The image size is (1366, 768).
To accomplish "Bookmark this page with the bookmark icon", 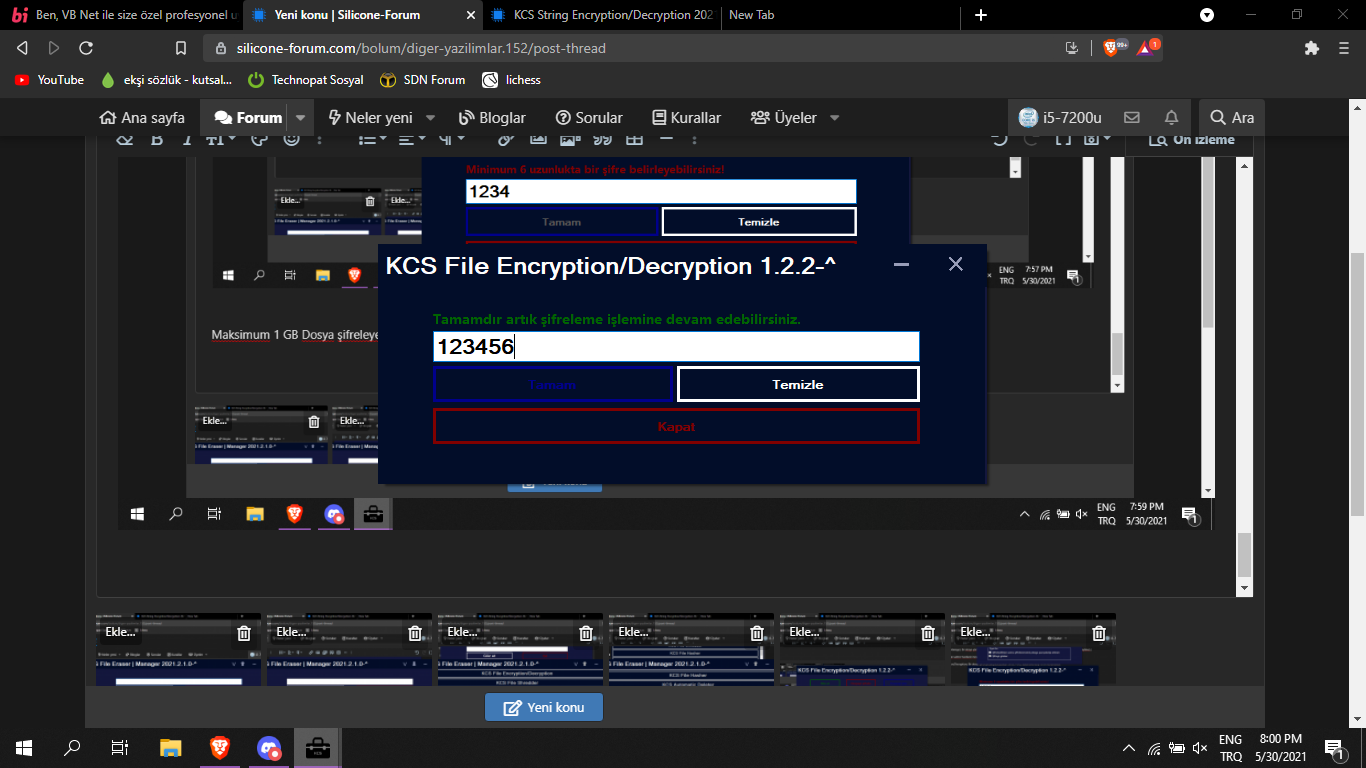I will (181, 48).
